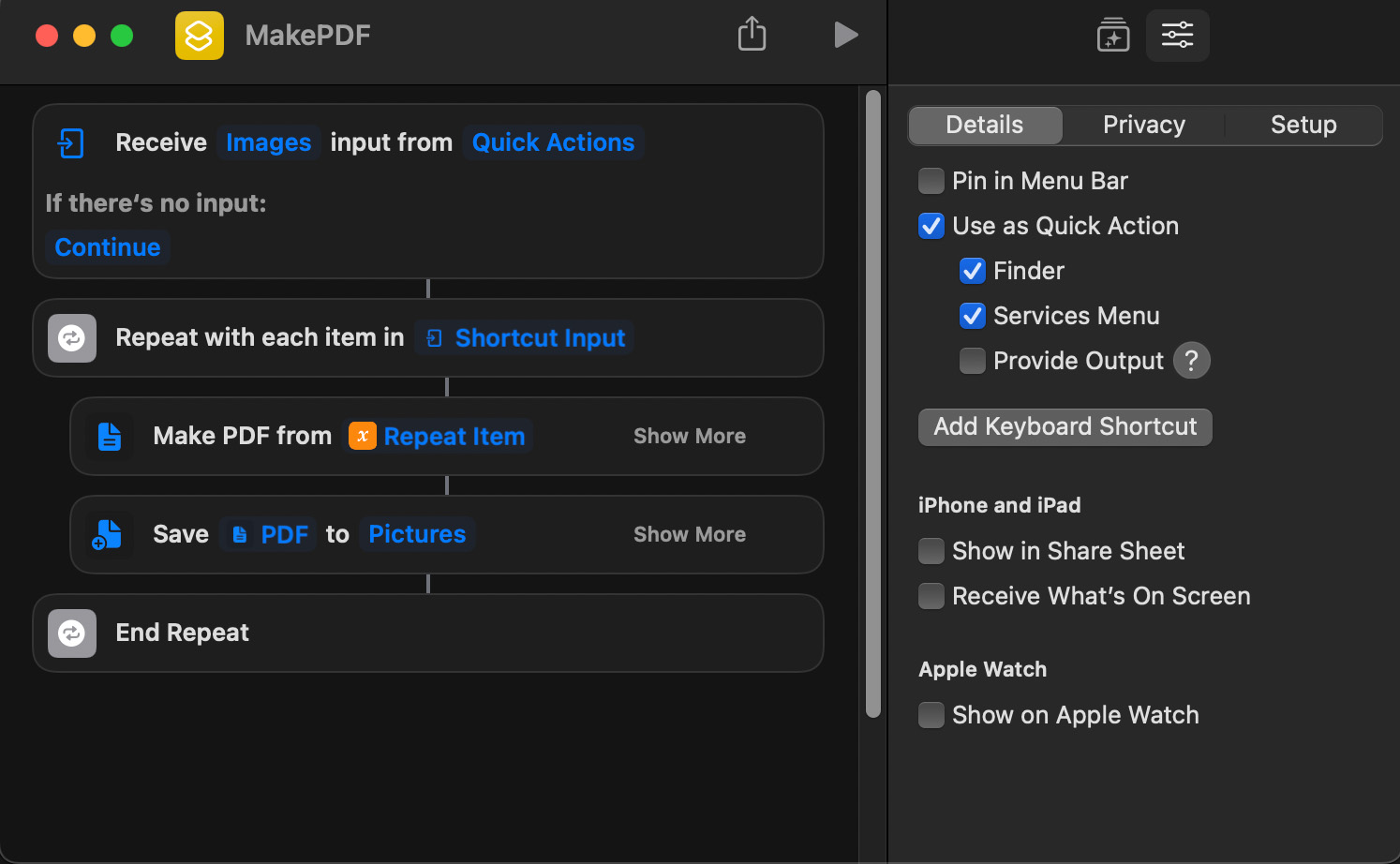Click the Make PDF document icon

110,437
